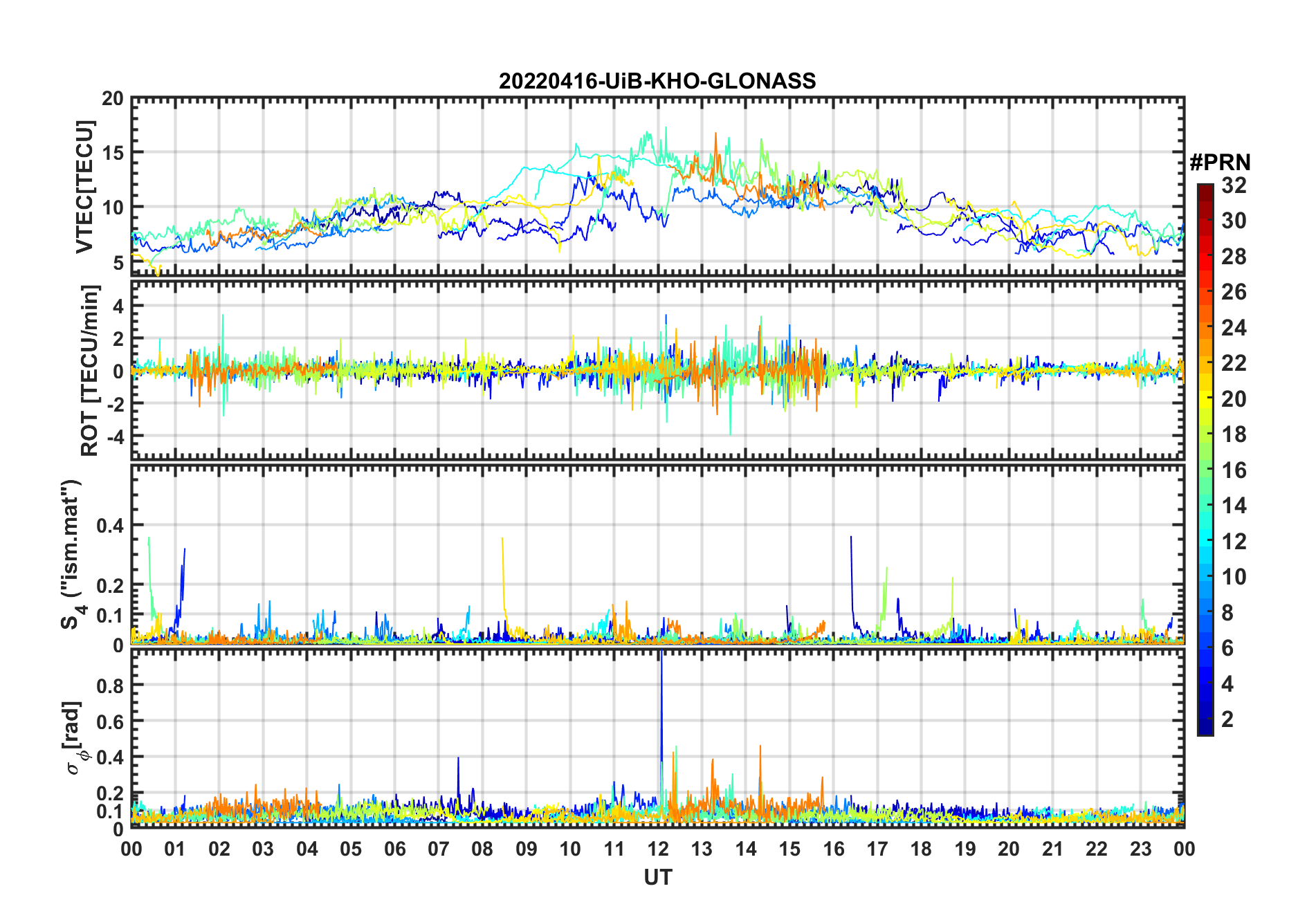Click the plot title 20220416-UiB-KHO-GLONASS
1316x920 pixels.
tap(657, 82)
